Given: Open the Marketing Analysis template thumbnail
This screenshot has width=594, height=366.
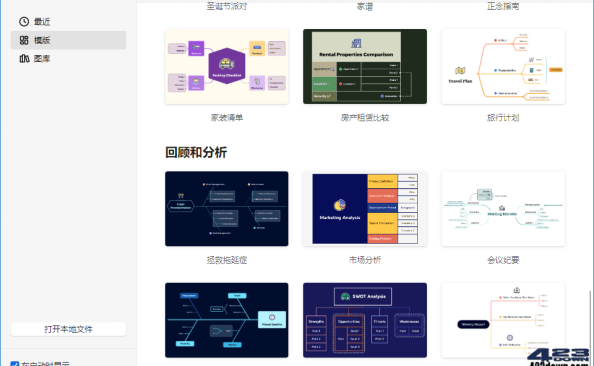Looking at the screenshot, I should pos(365,209).
